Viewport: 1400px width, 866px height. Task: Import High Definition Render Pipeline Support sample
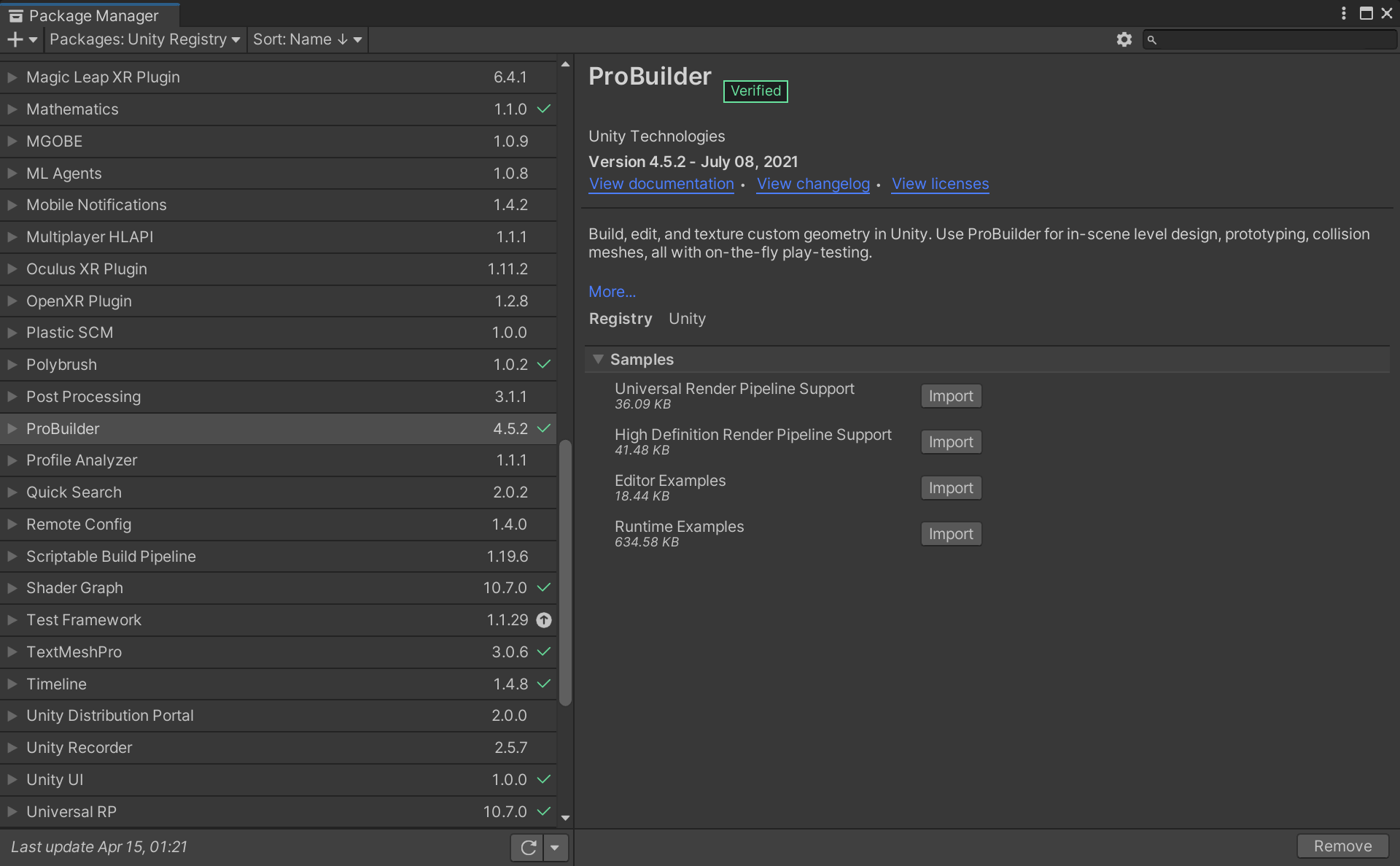(x=951, y=442)
